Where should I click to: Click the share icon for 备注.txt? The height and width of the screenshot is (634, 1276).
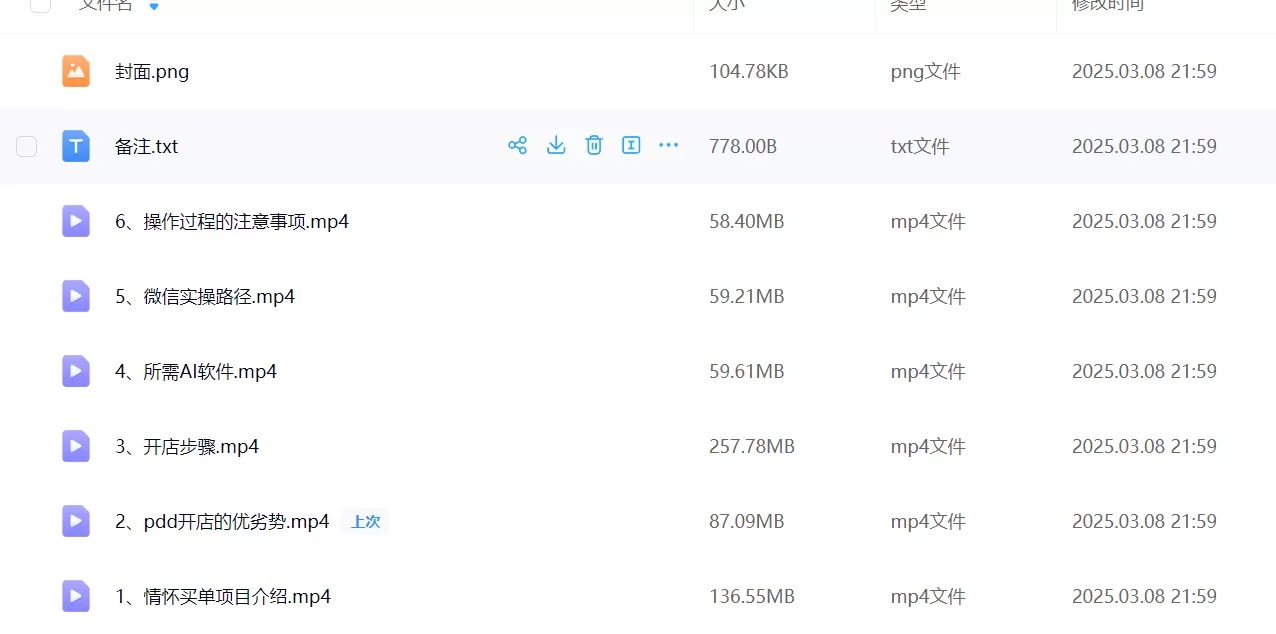pos(517,146)
